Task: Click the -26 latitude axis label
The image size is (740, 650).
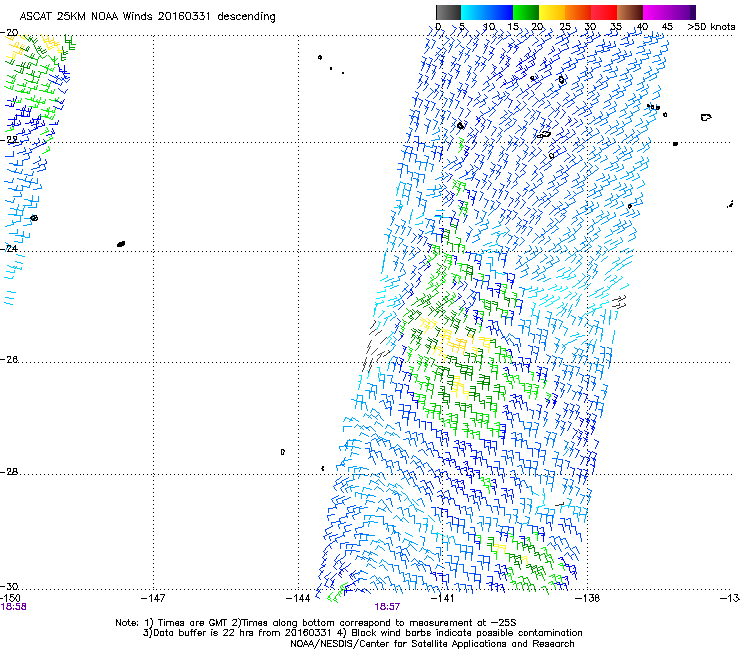Action: click(9, 360)
